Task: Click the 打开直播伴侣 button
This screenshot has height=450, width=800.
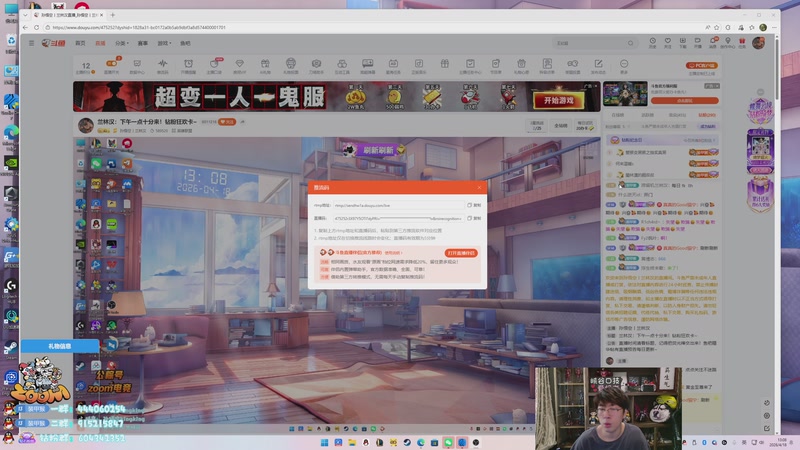Action: tap(461, 253)
